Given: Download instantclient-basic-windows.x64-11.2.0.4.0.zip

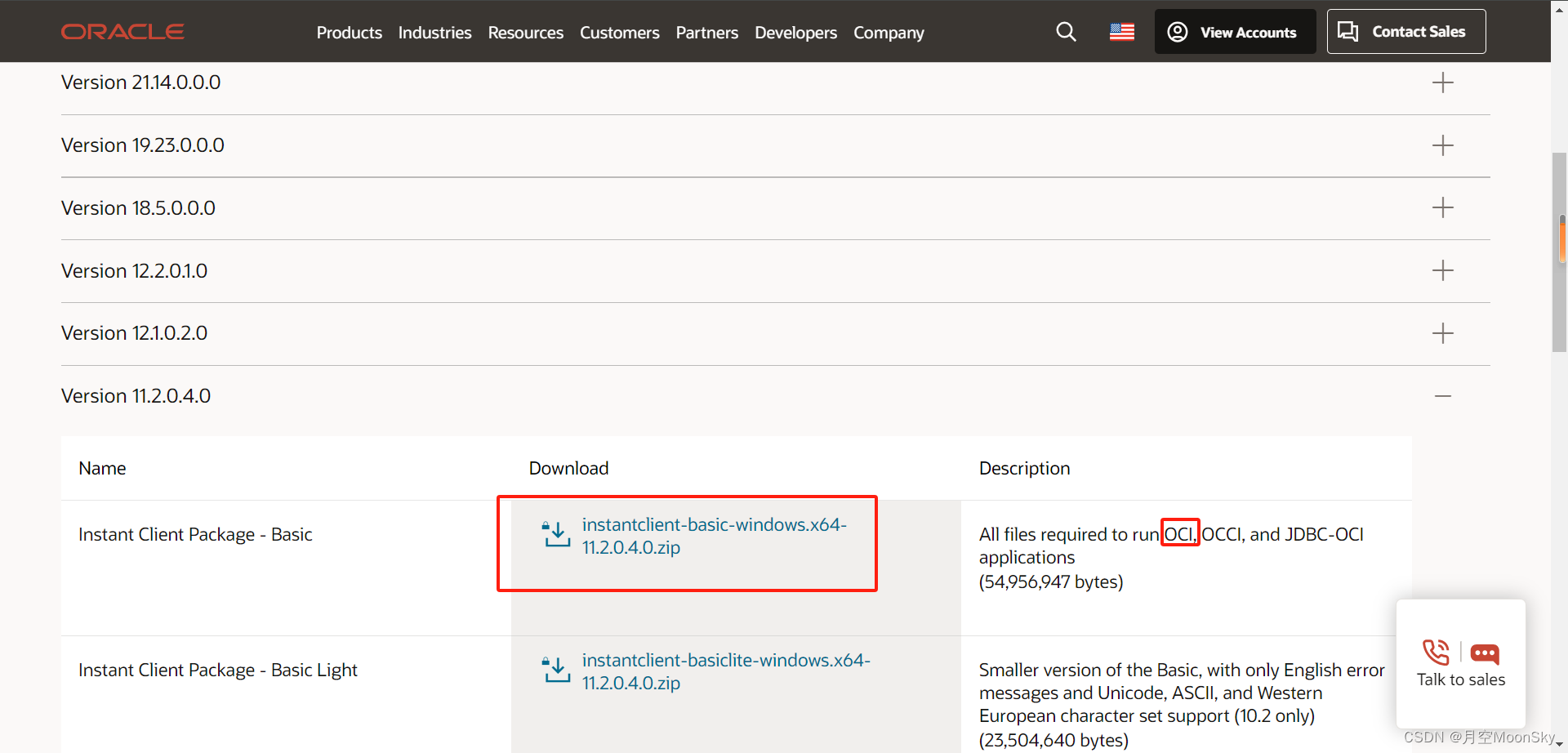Looking at the screenshot, I should (x=715, y=536).
